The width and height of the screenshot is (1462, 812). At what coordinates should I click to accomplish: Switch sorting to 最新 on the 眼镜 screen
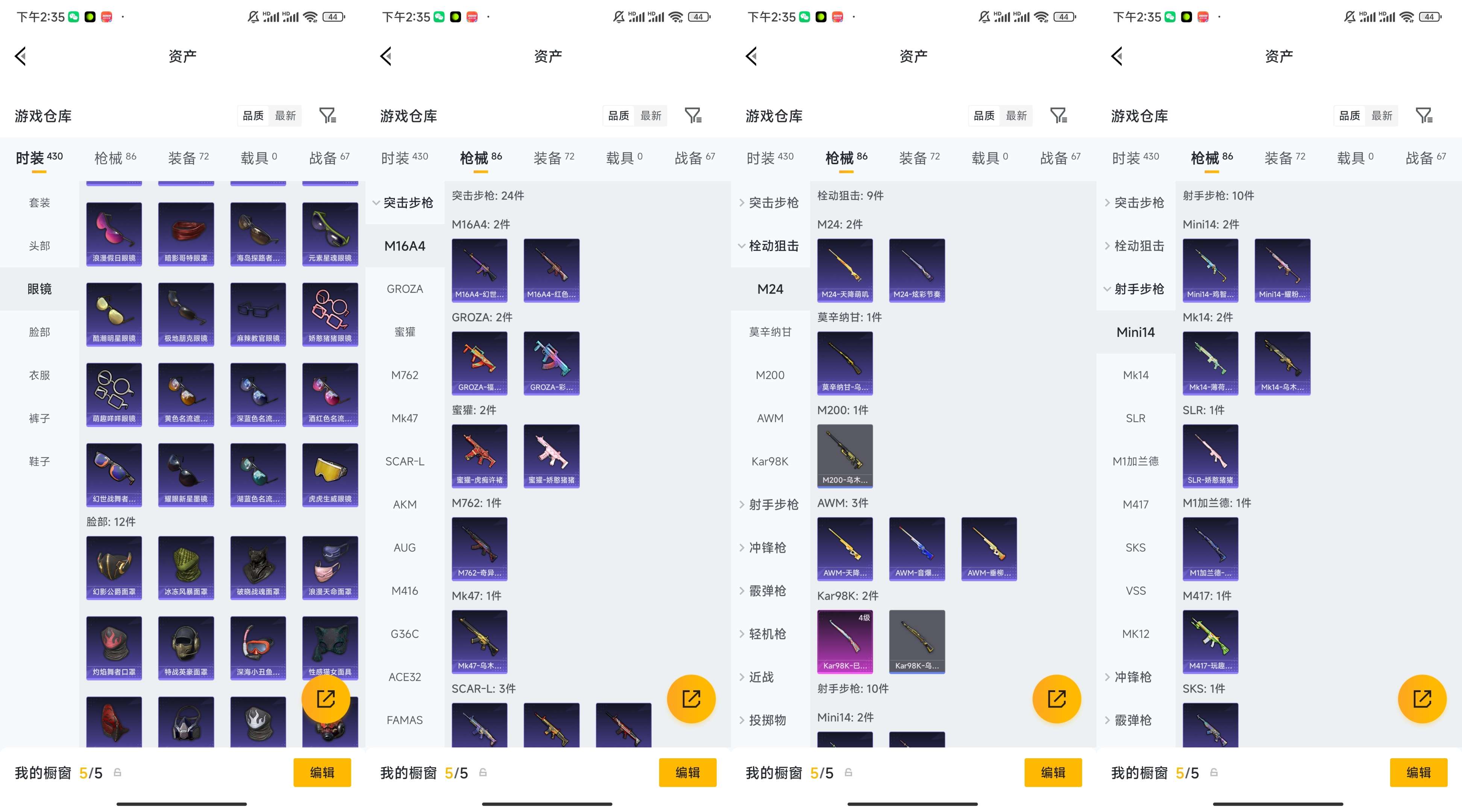pyautogui.click(x=285, y=116)
